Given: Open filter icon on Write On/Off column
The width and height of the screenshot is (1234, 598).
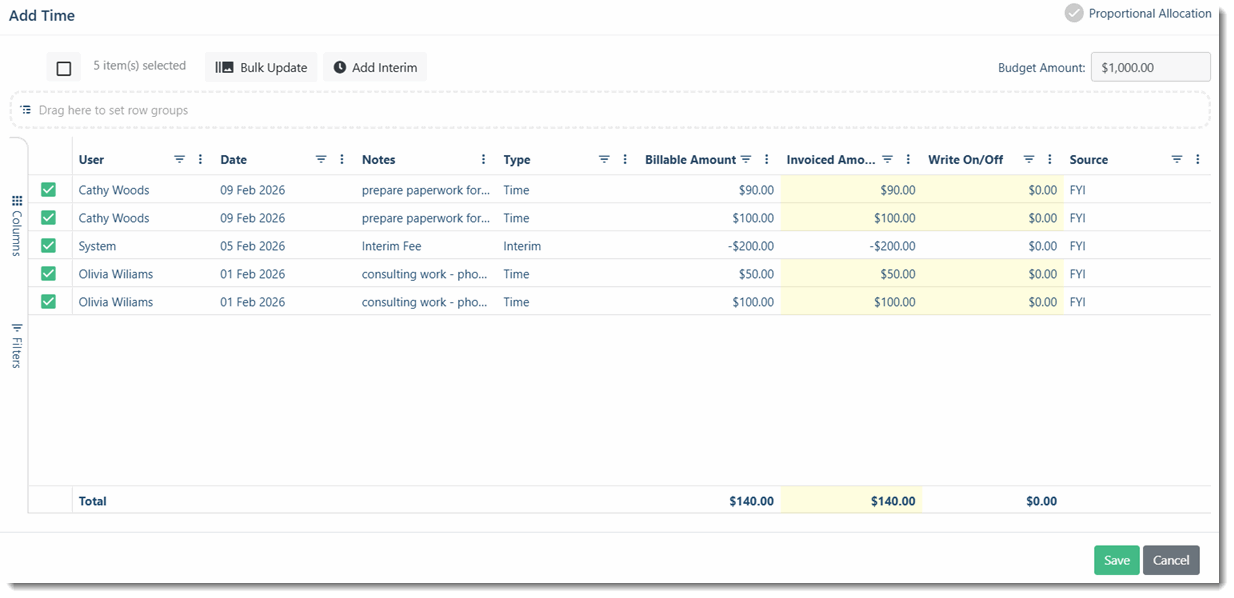Looking at the screenshot, I should coord(1029,160).
